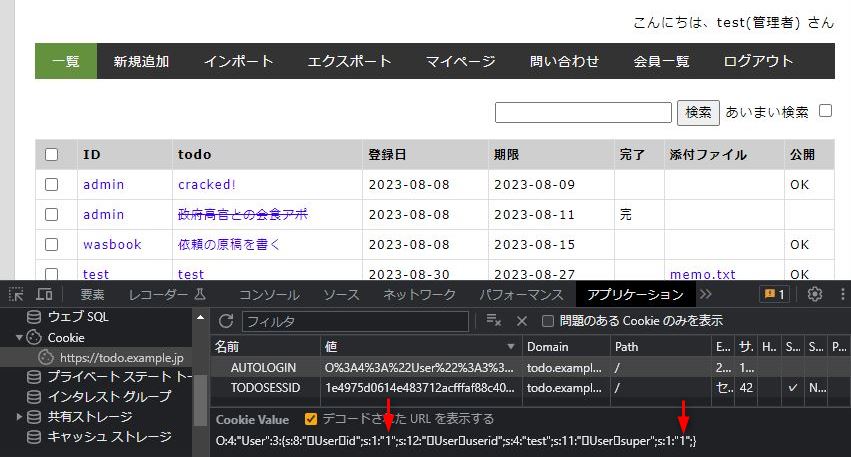Click the Cookie icon in sidebar
The width and height of the screenshot is (851, 457).
coord(34,338)
